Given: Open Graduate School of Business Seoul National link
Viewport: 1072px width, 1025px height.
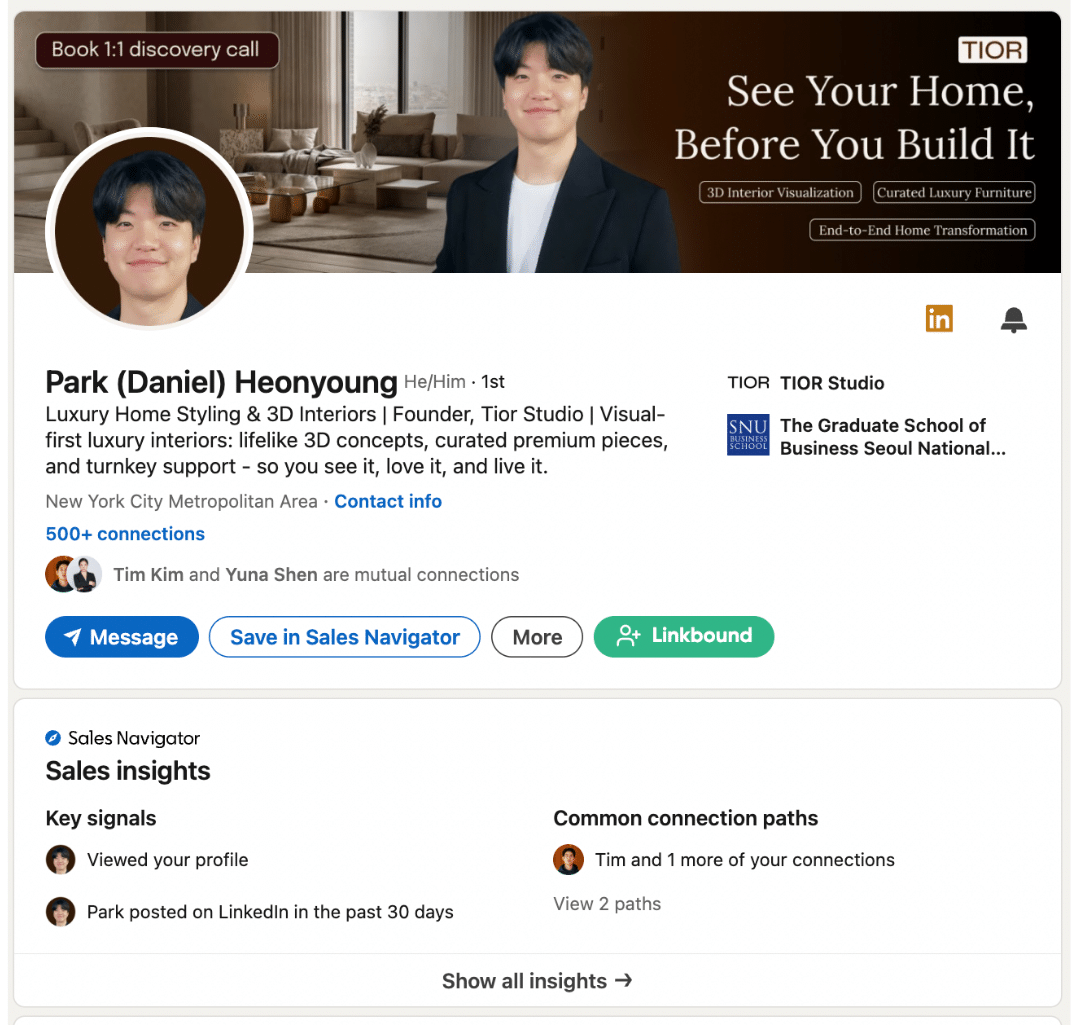Looking at the screenshot, I should click(892, 437).
